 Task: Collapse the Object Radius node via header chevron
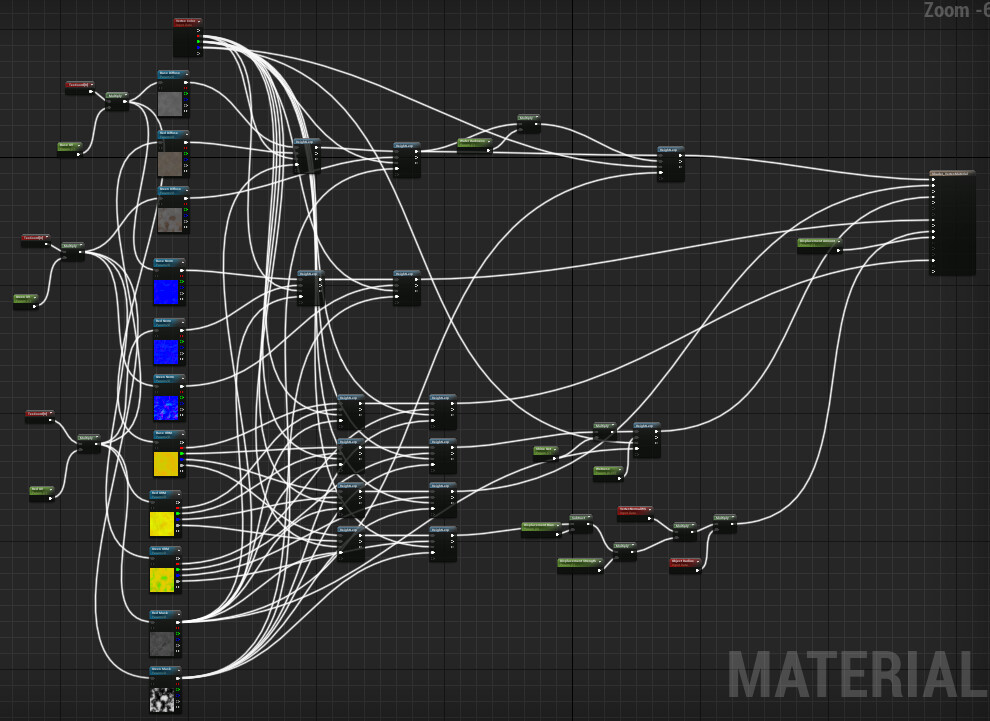[x=698, y=561]
